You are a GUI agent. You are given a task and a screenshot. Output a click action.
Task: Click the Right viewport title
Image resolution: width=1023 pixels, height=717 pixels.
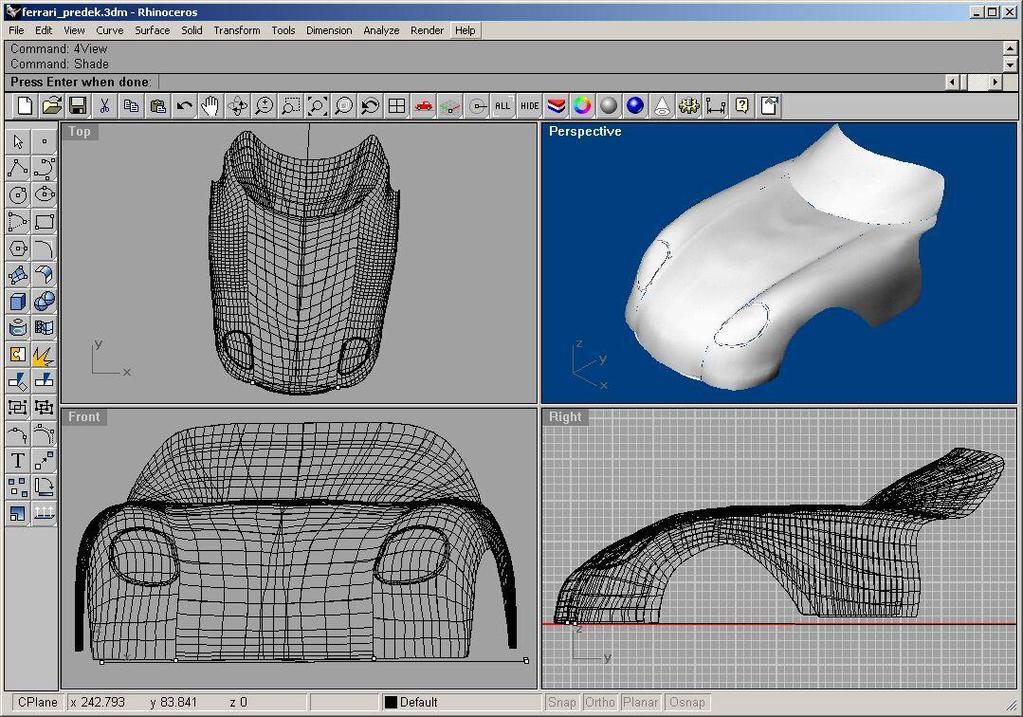[565, 417]
